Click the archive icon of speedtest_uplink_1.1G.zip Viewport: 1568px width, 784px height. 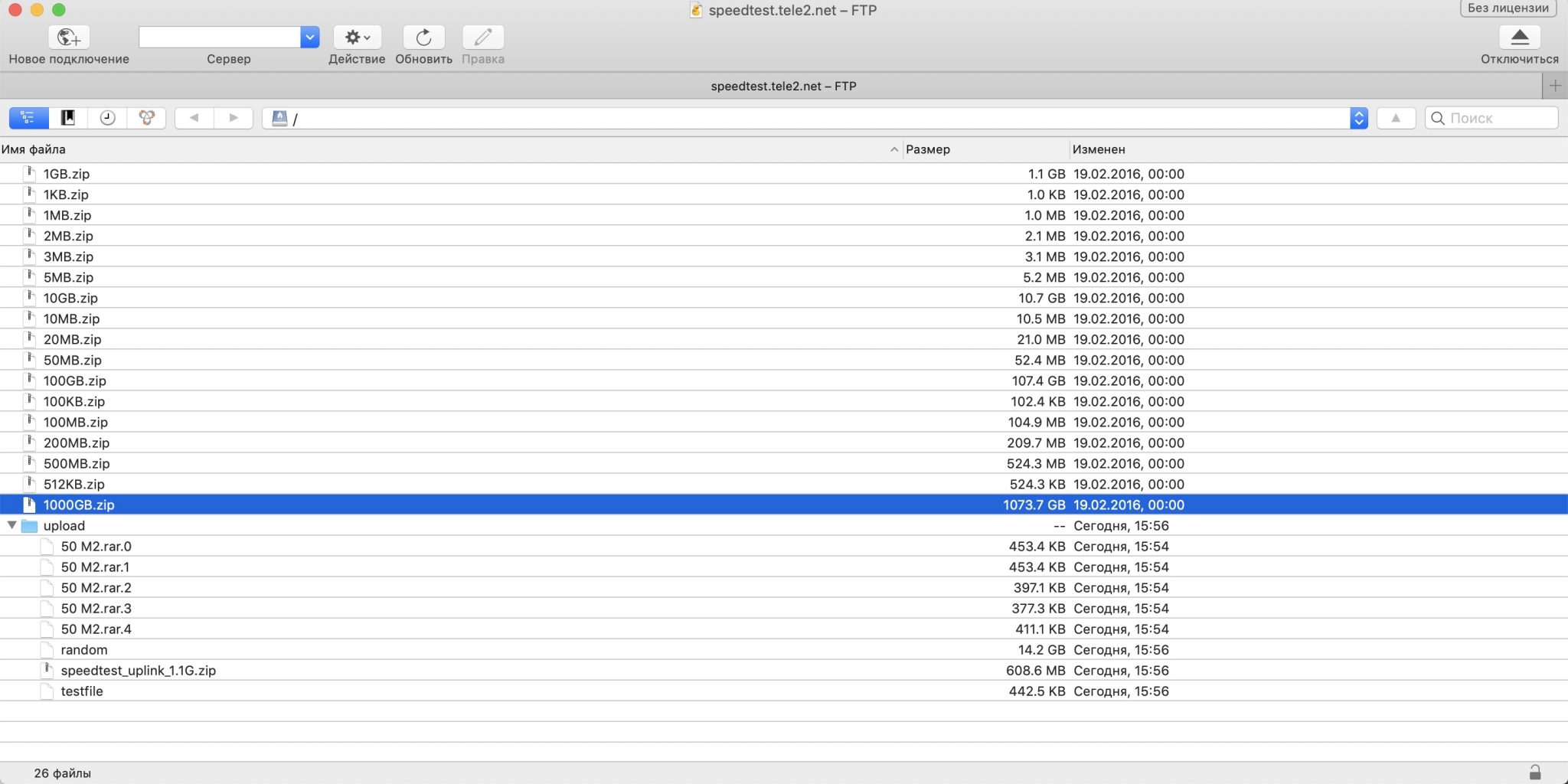click(x=47, y=670)
